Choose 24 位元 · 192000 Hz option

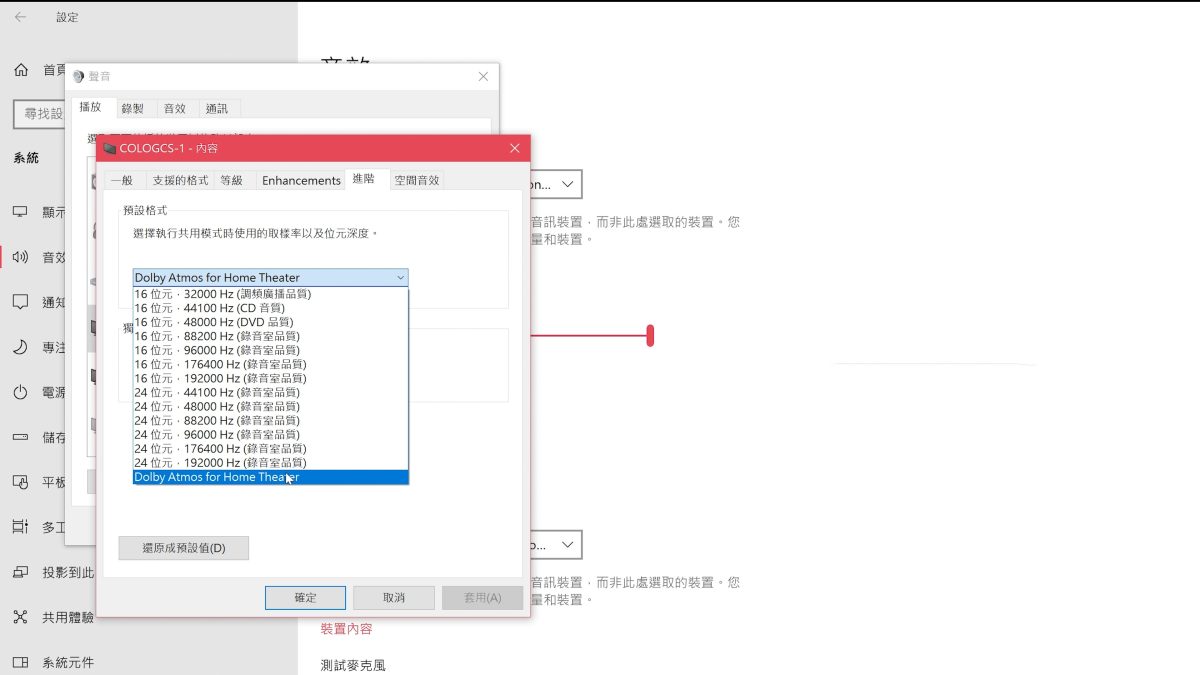coord(270,462)
